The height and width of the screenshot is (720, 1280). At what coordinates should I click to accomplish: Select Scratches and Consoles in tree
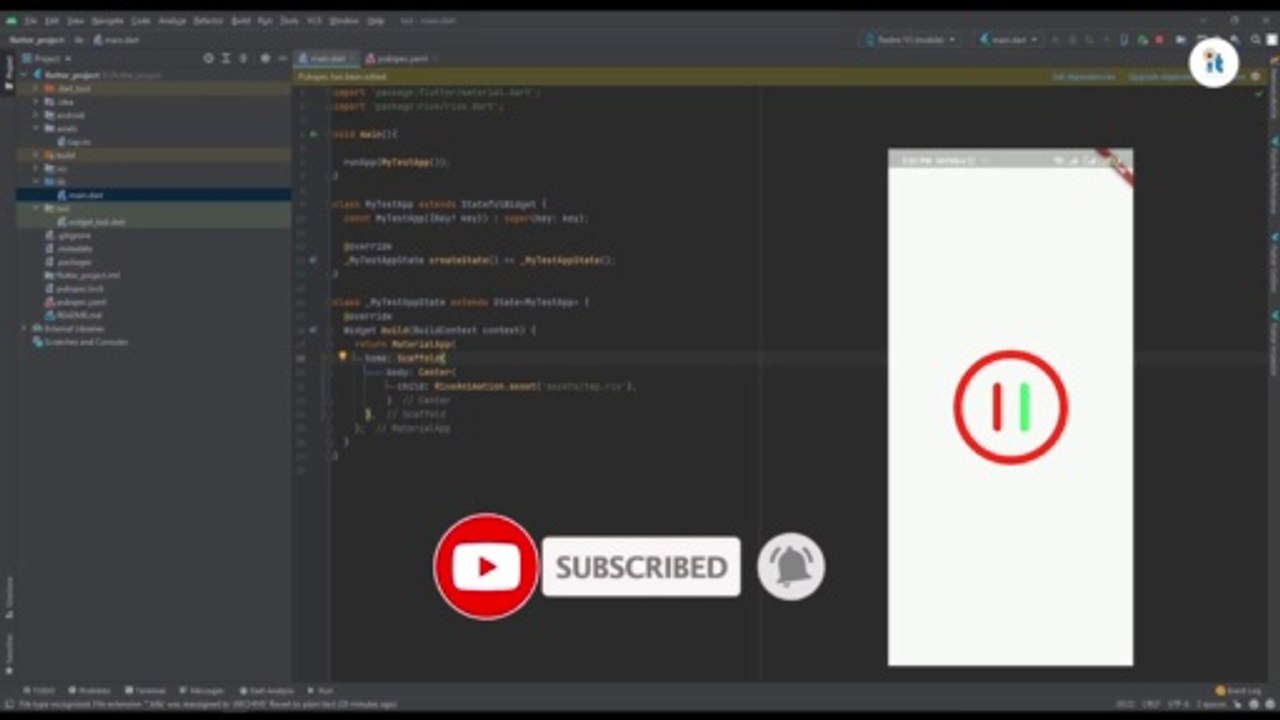click(x=80, y=341)
